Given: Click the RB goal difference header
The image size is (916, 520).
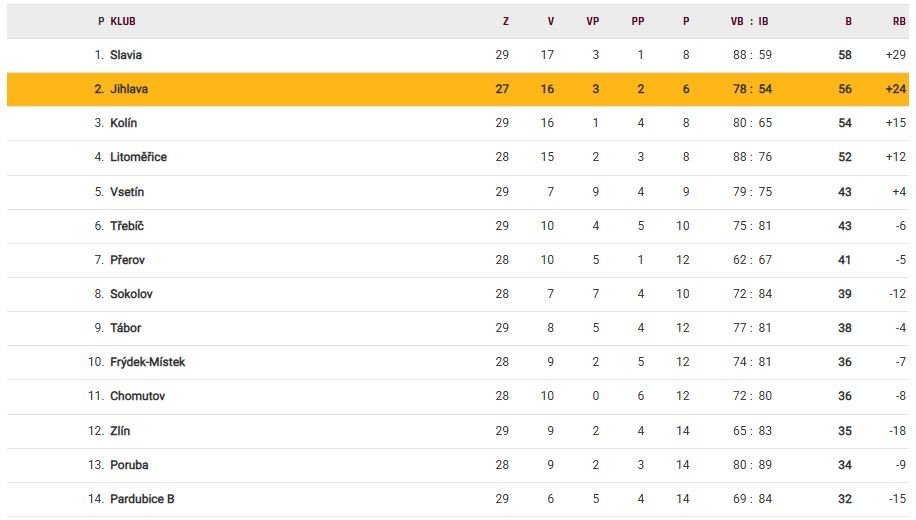Looking at the screenshot, I should coord(899,21).
